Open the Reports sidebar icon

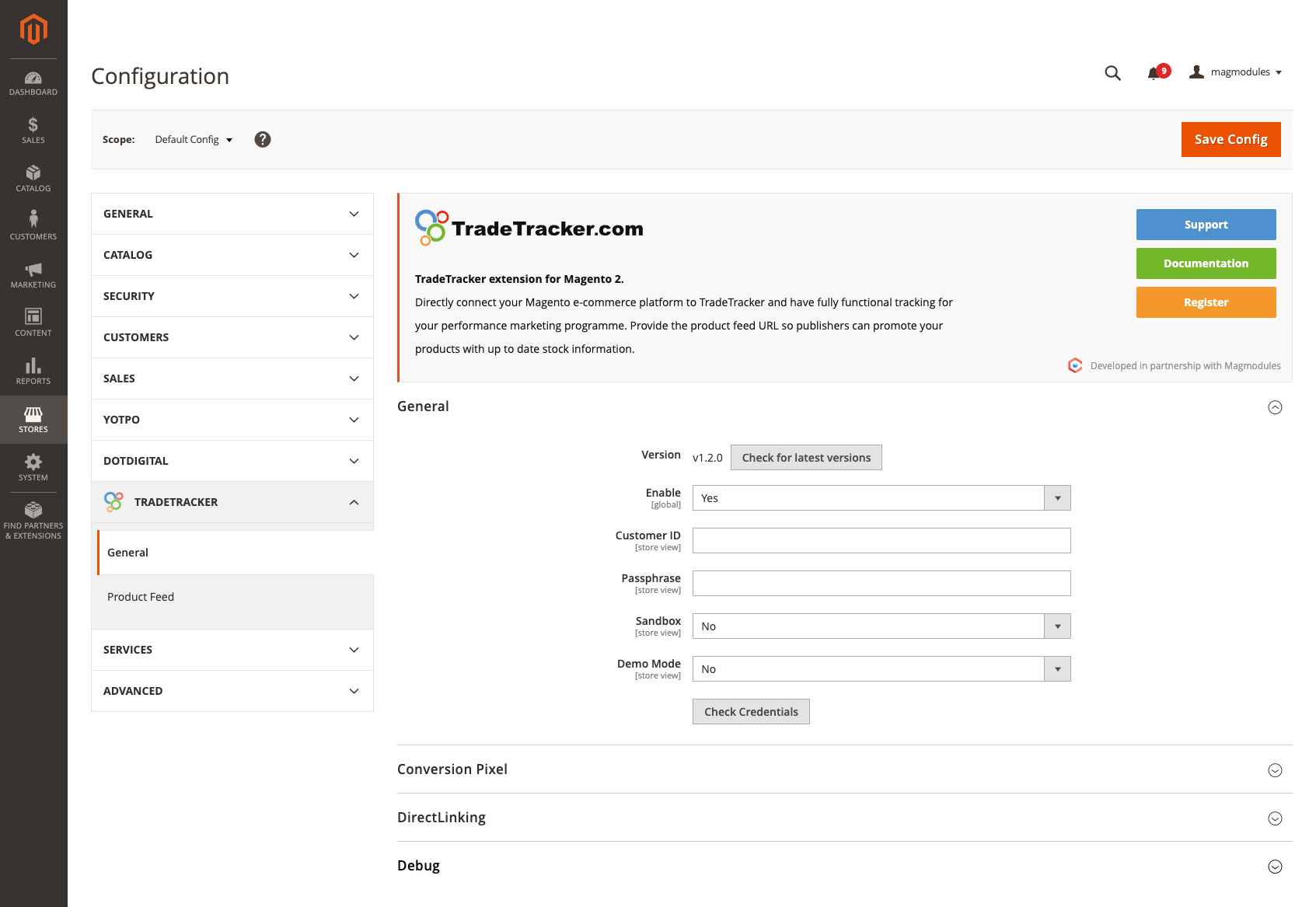[33, 372]
